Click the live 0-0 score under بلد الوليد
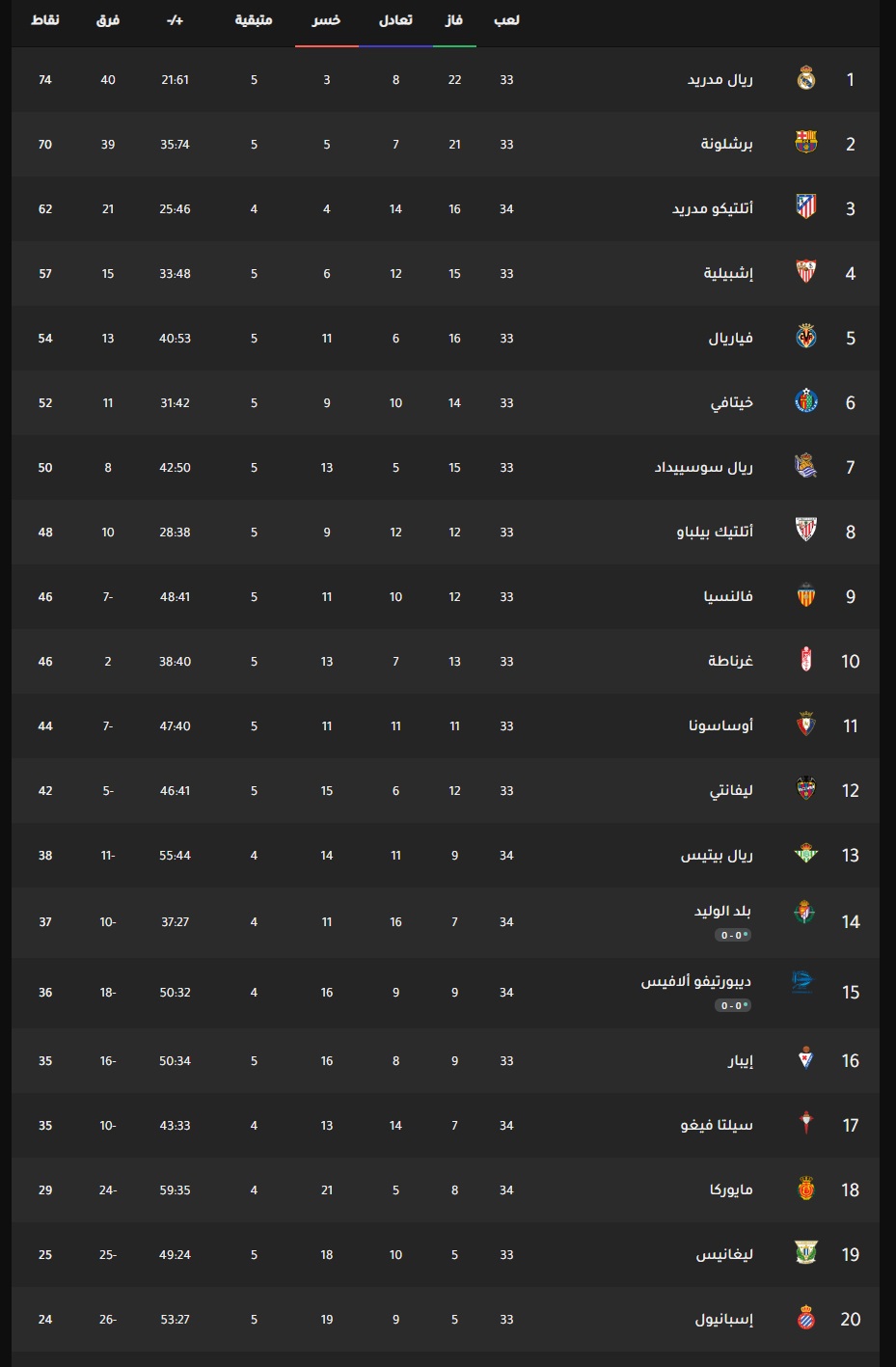 coord(733,935)
